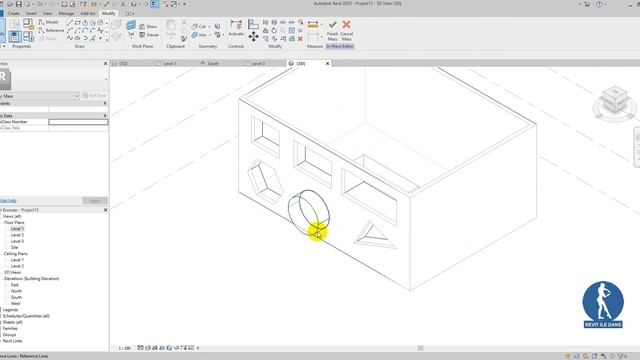Select Site under Floor Plans
Screen dimensions: 640x360
tap(14, 247)
